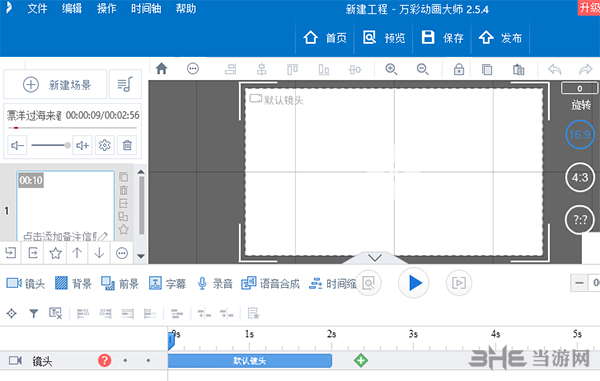Select the 4:3 aspect ratio

pos(580,177)
